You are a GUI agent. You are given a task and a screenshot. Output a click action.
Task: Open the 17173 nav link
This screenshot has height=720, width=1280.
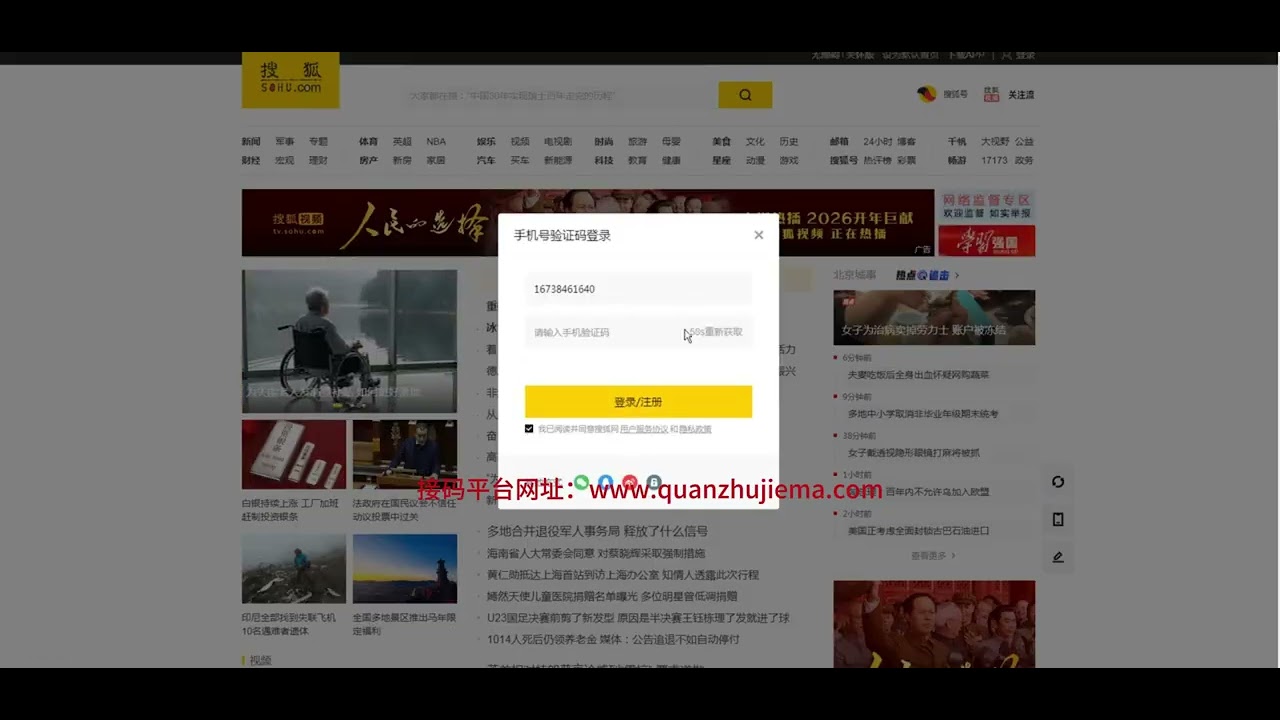994,160
